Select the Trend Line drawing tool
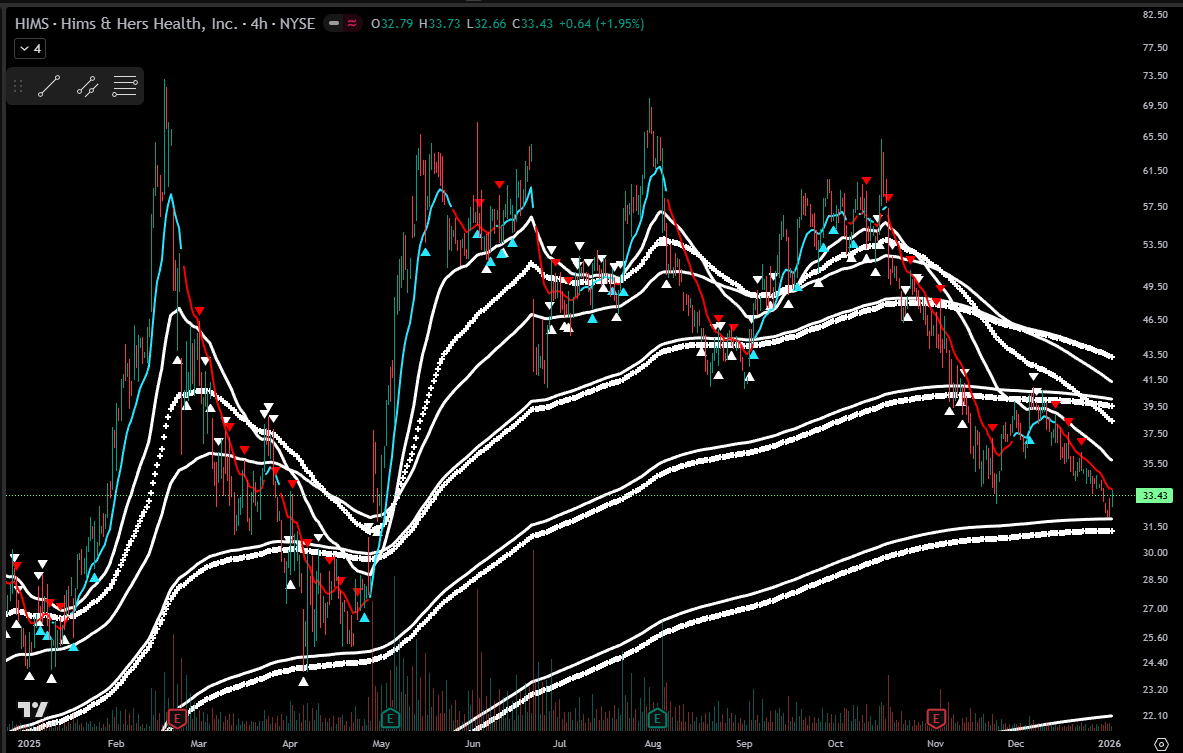This screenshot has width=1183, height=753. pyautogui.click(x=49, y=86)
